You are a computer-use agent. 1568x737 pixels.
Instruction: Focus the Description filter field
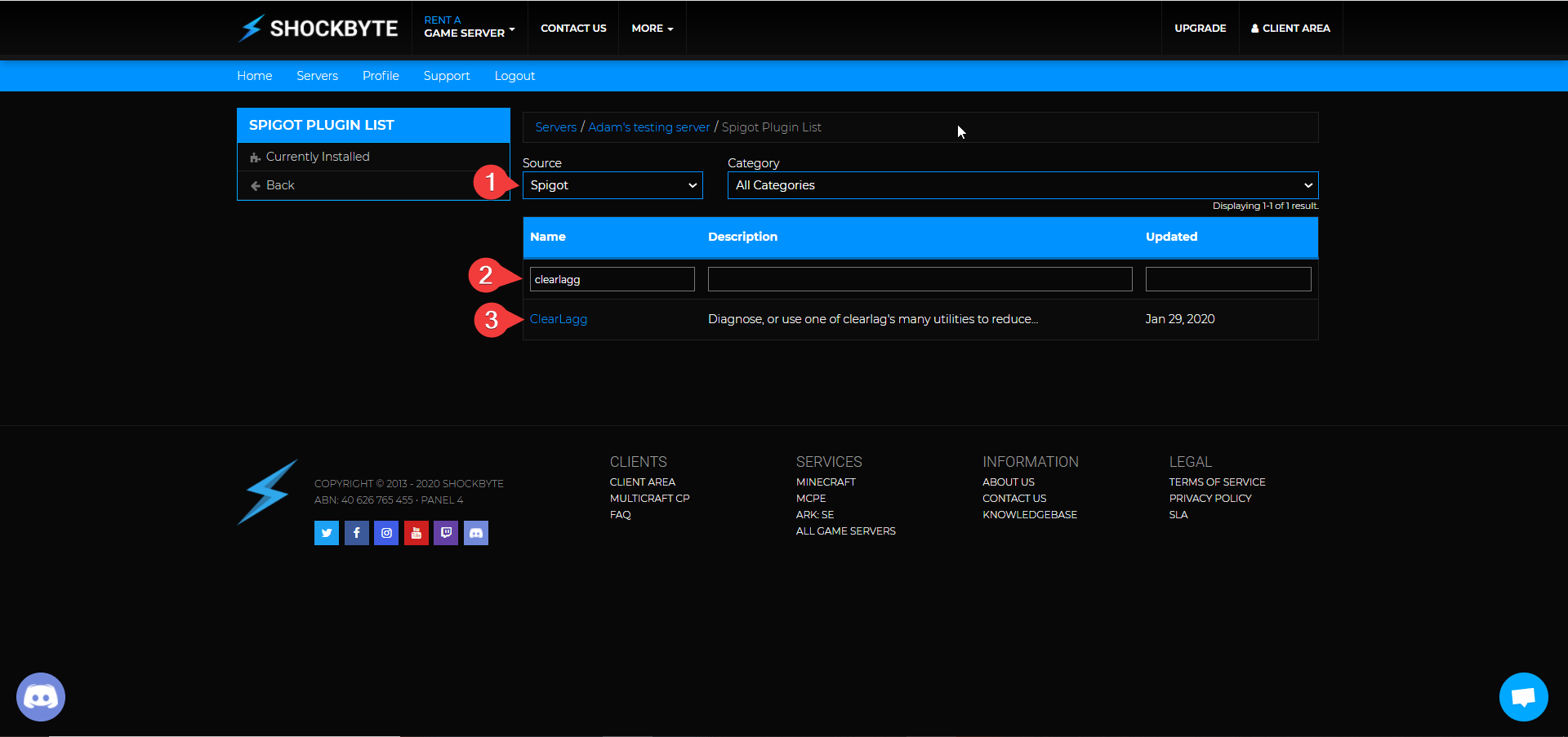coord(920,279)
